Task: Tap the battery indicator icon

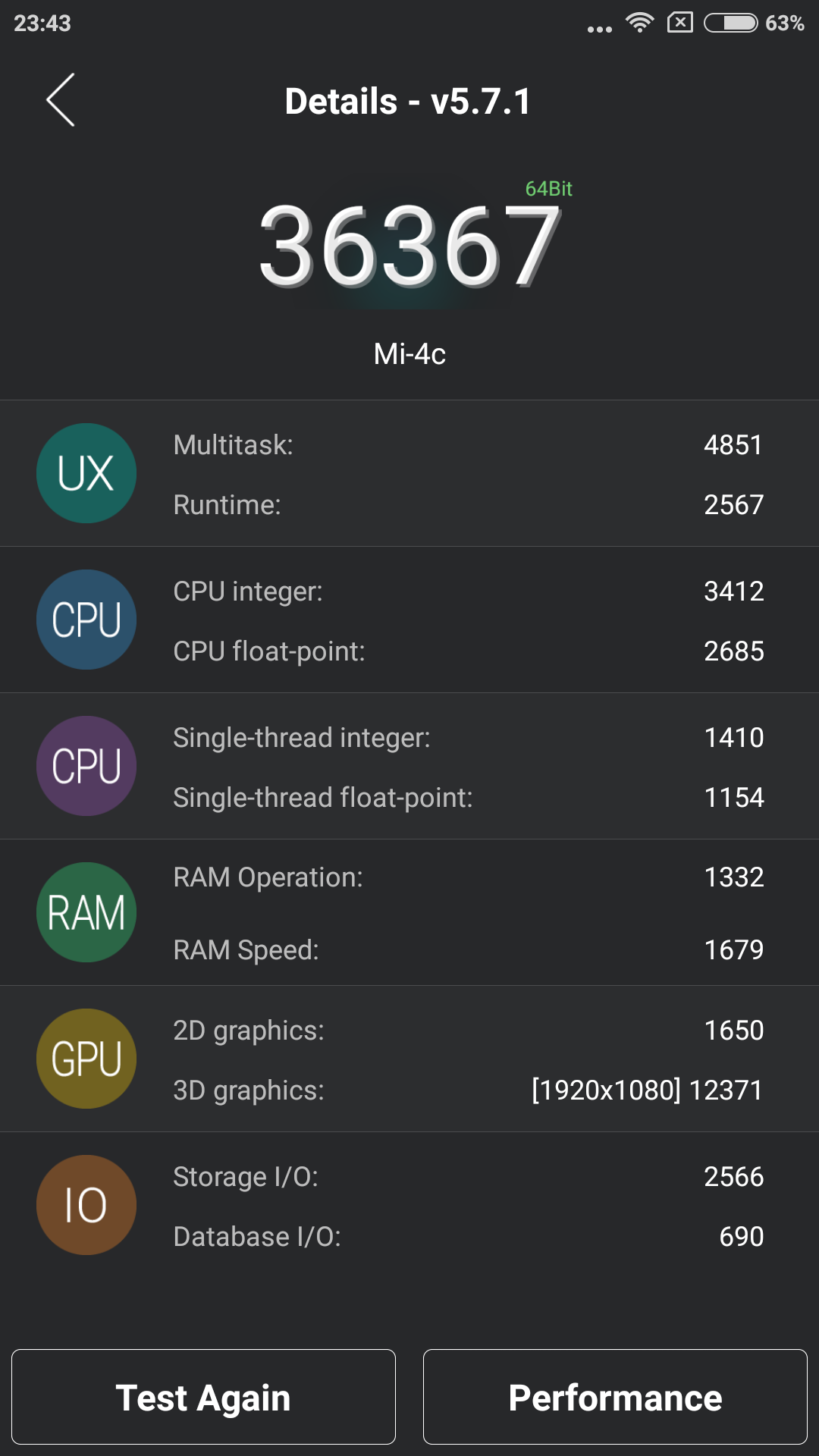Action: click(730, 23)
